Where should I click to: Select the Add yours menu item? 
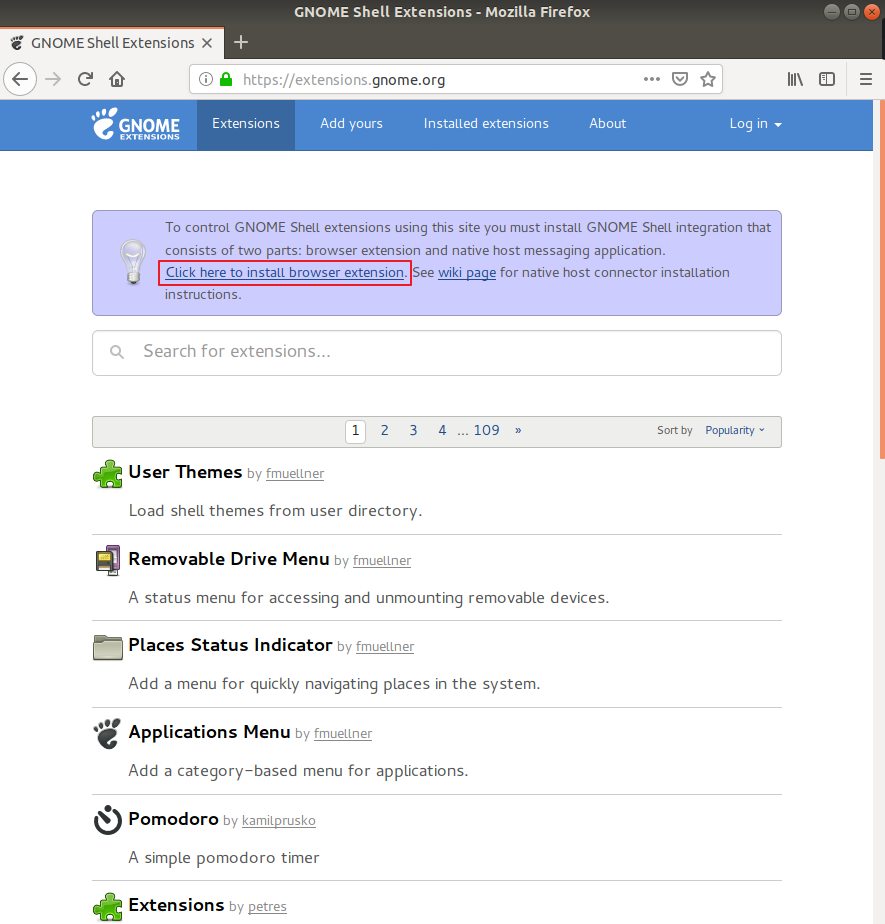[351, 124]
